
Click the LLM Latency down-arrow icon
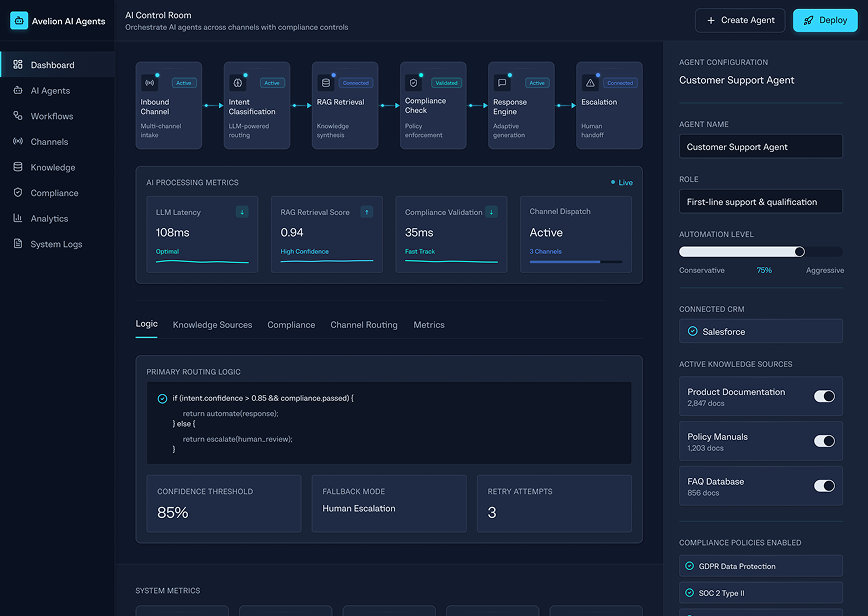(242, 211)
